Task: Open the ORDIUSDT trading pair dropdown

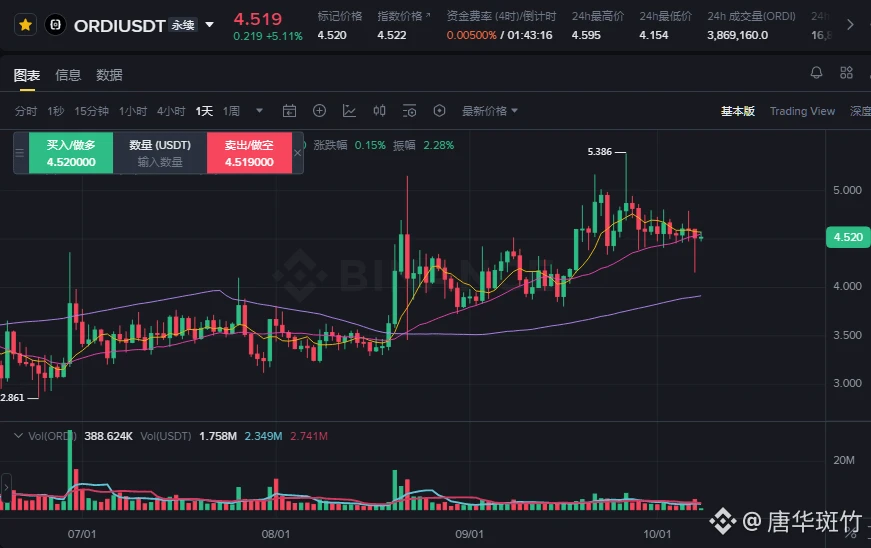Action: pyautogui.click(x=209, y=25)
